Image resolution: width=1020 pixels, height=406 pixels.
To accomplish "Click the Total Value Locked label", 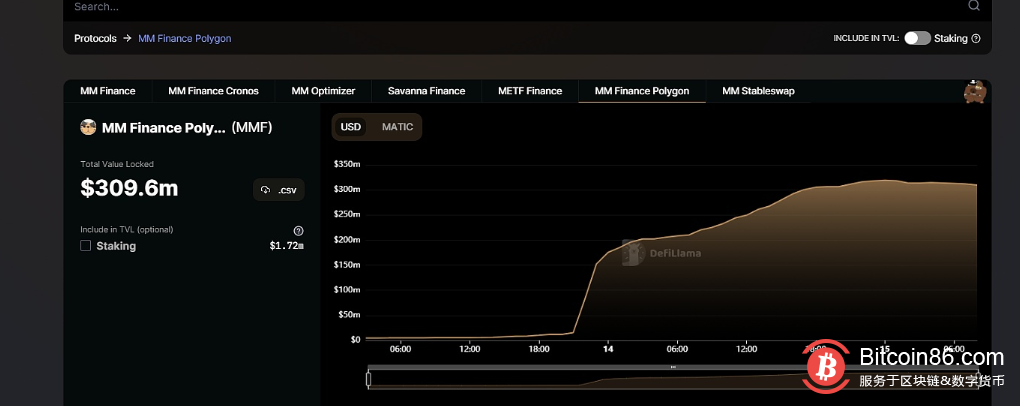I will pyautogui.click(x=117, y=165).
